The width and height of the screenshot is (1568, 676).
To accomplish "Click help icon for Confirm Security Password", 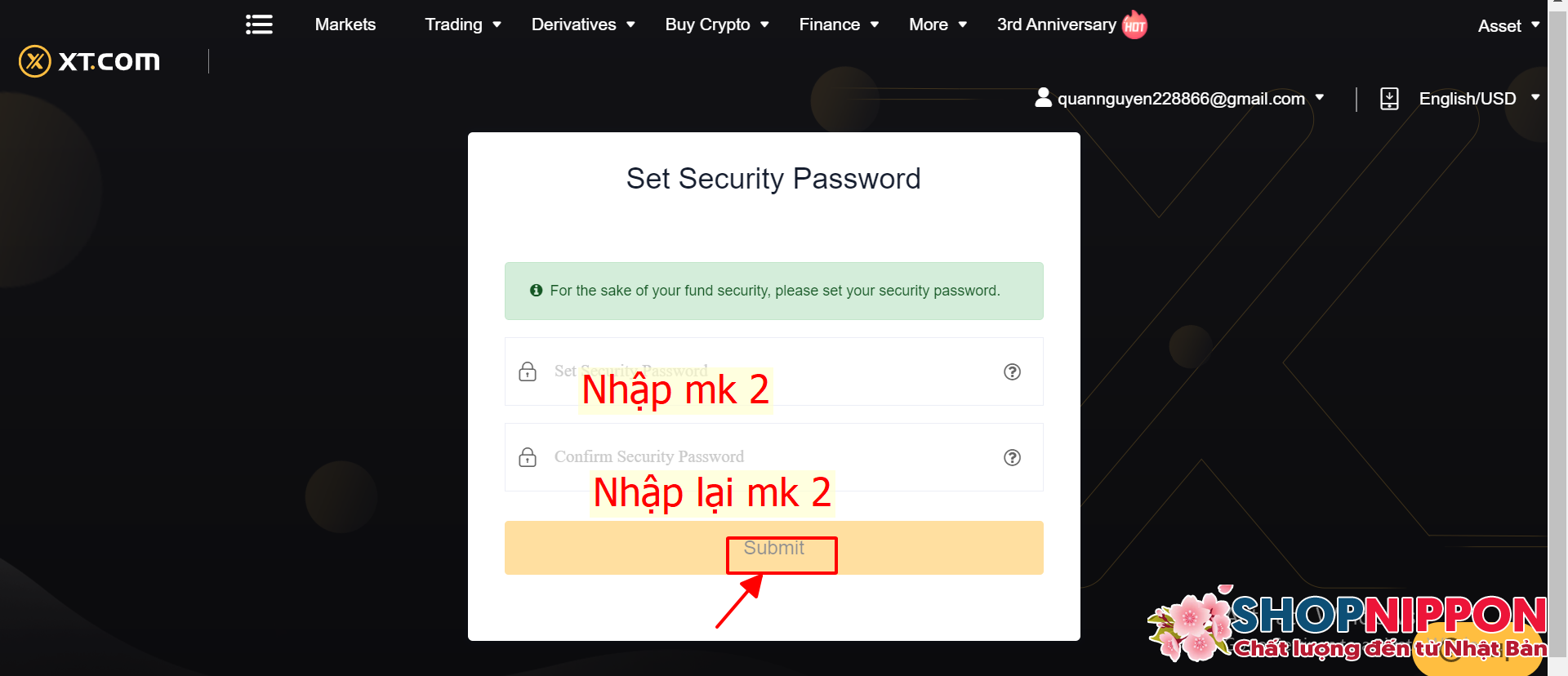I will click(x=1012, y=457).
